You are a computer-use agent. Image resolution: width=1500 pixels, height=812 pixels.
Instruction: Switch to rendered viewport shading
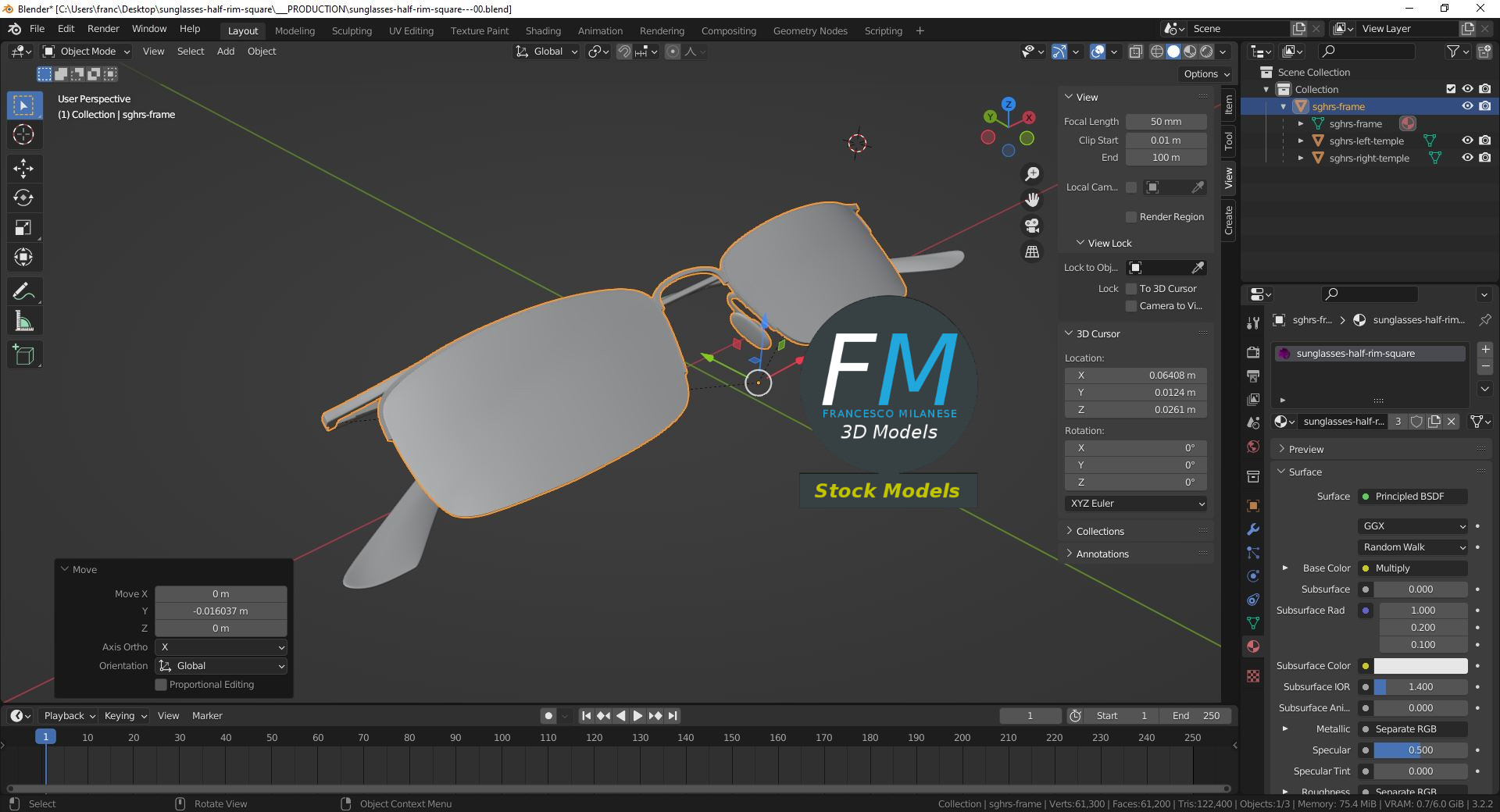click(x=1207, y=52)
